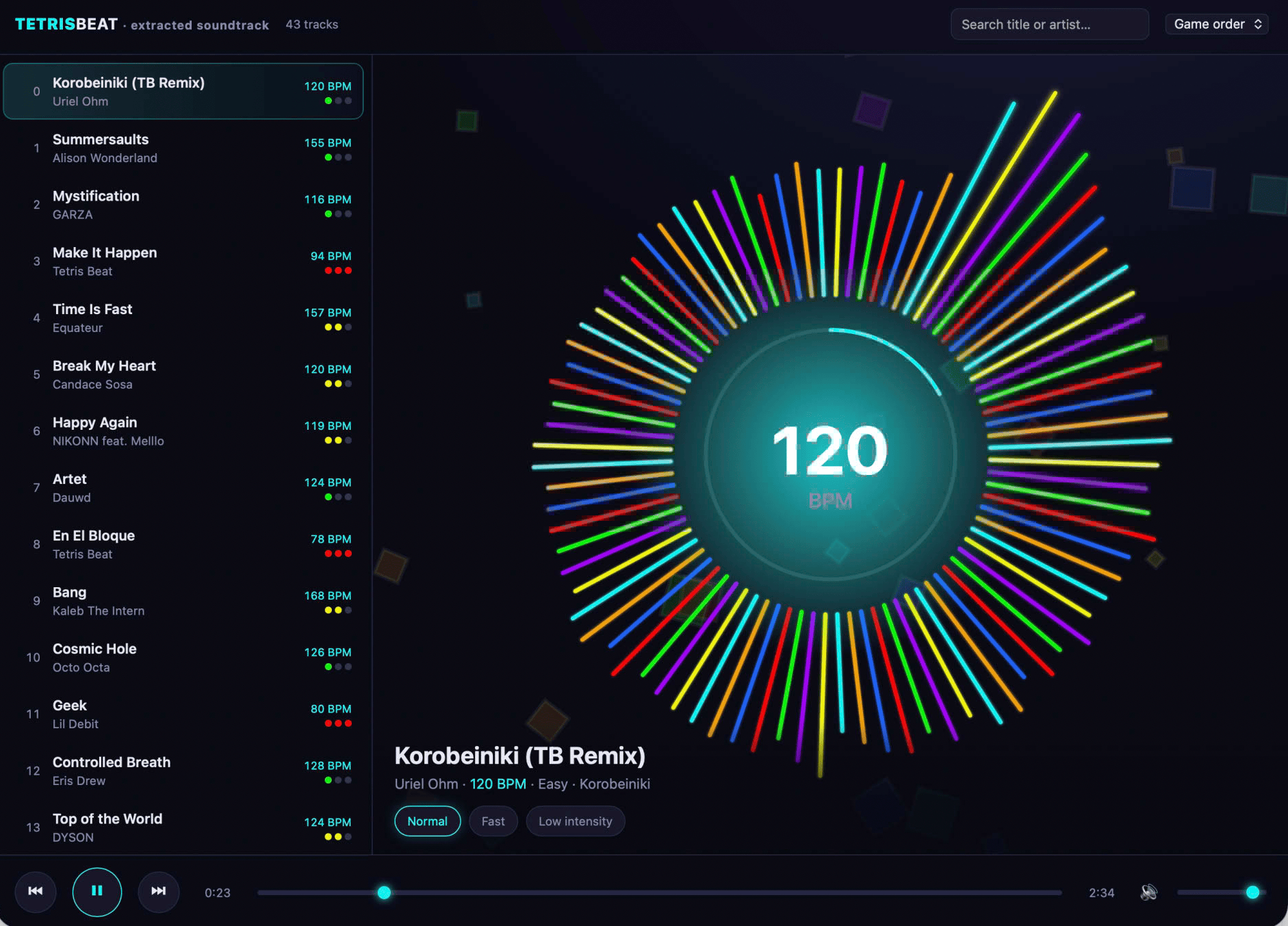Click the TETRISBEAT logo

click(x=66, y=24)
